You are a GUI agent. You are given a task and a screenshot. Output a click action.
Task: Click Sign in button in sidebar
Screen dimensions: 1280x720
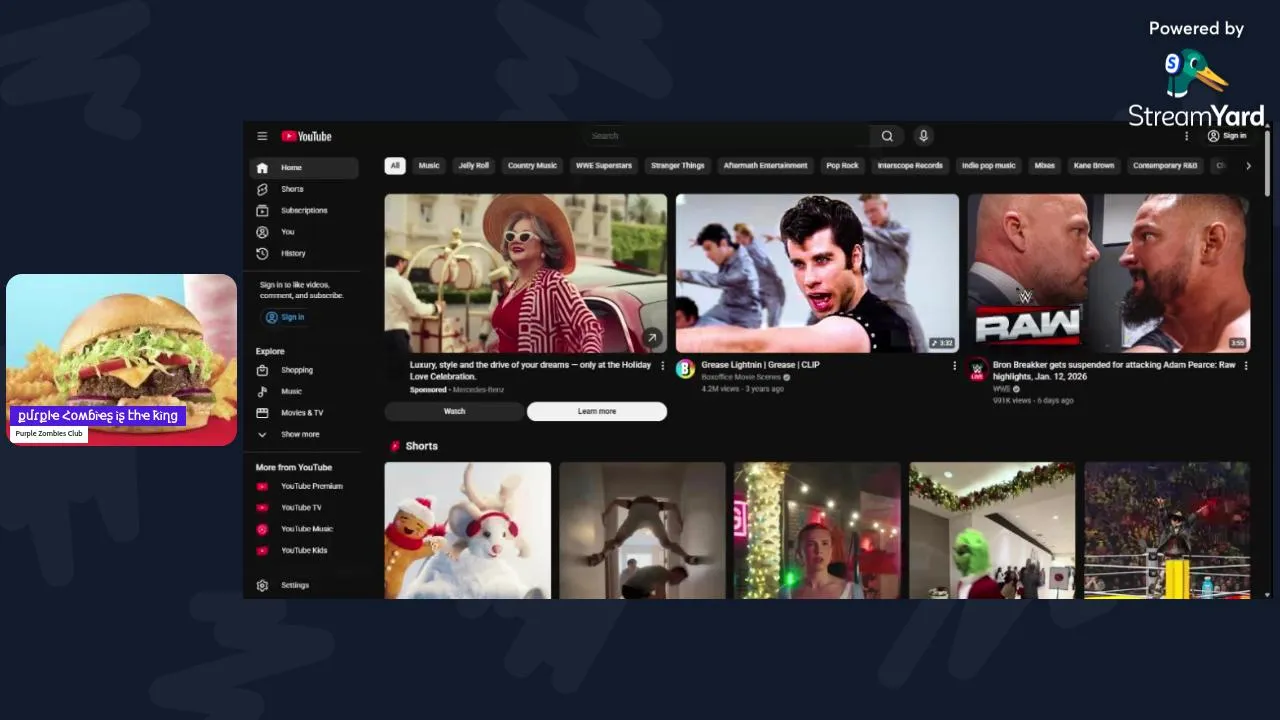pos(285,318)
